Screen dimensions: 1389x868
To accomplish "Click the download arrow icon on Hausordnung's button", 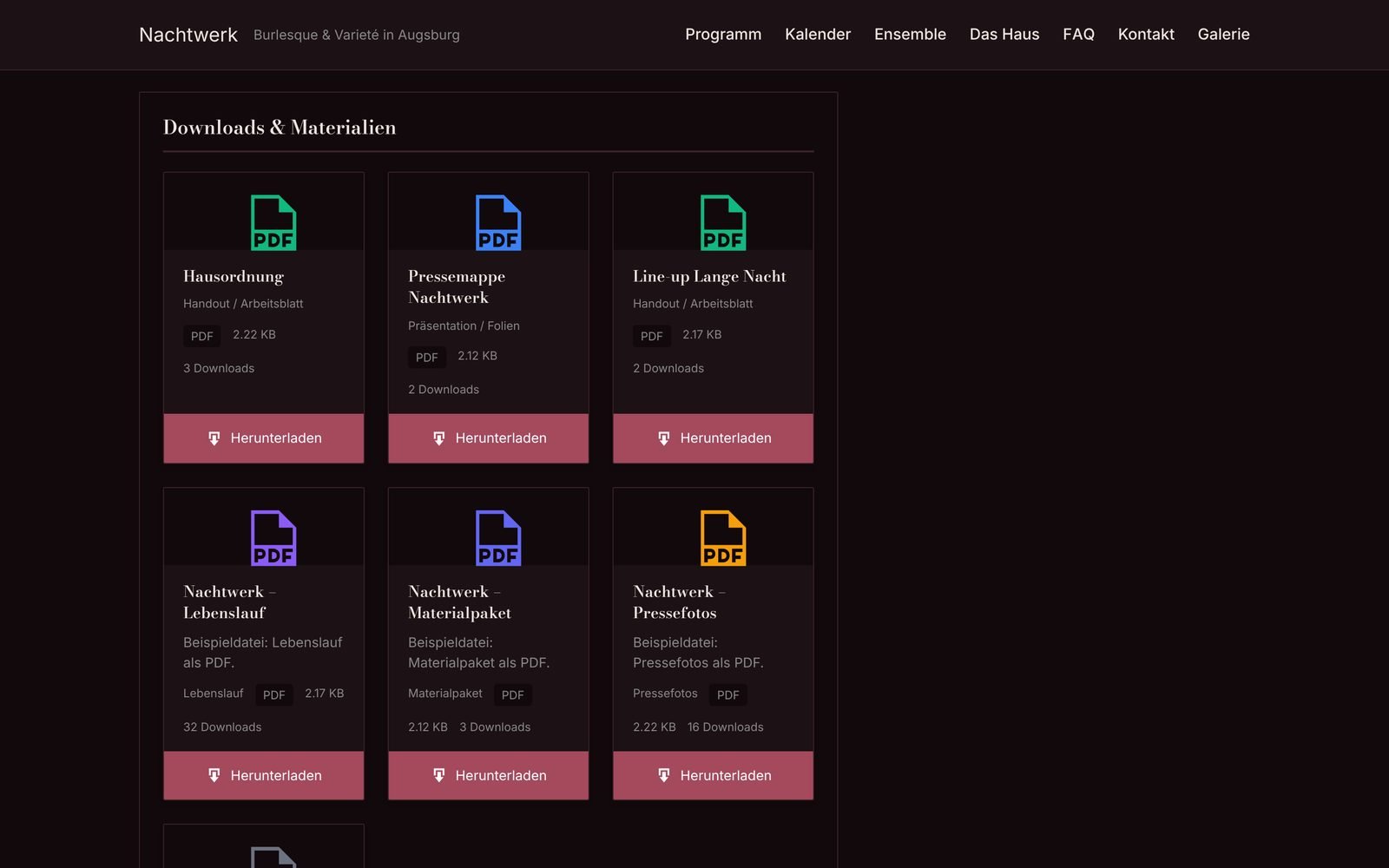I will coord(214,438).
